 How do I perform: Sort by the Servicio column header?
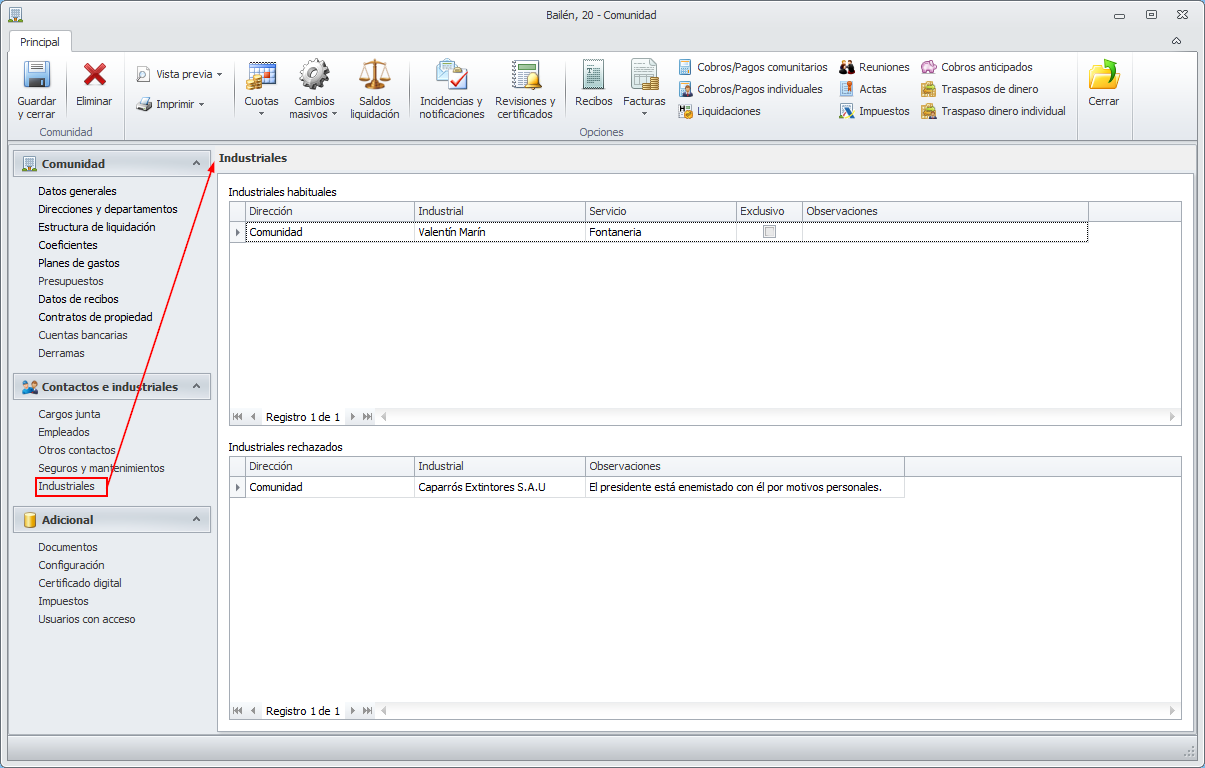660,211
